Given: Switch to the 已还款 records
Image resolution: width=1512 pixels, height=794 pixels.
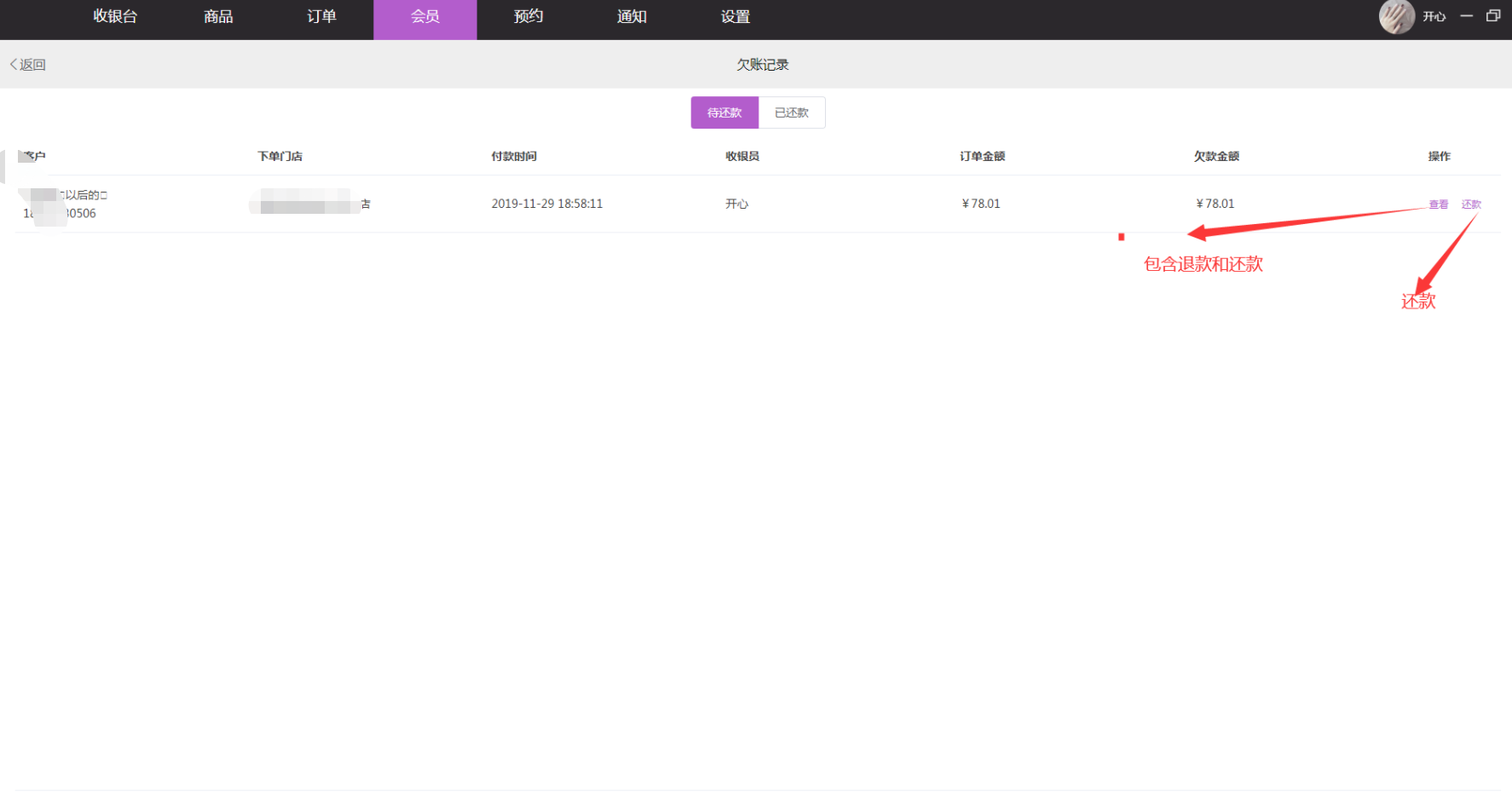Looking at the screenshot, I should [x=792, y=112].
